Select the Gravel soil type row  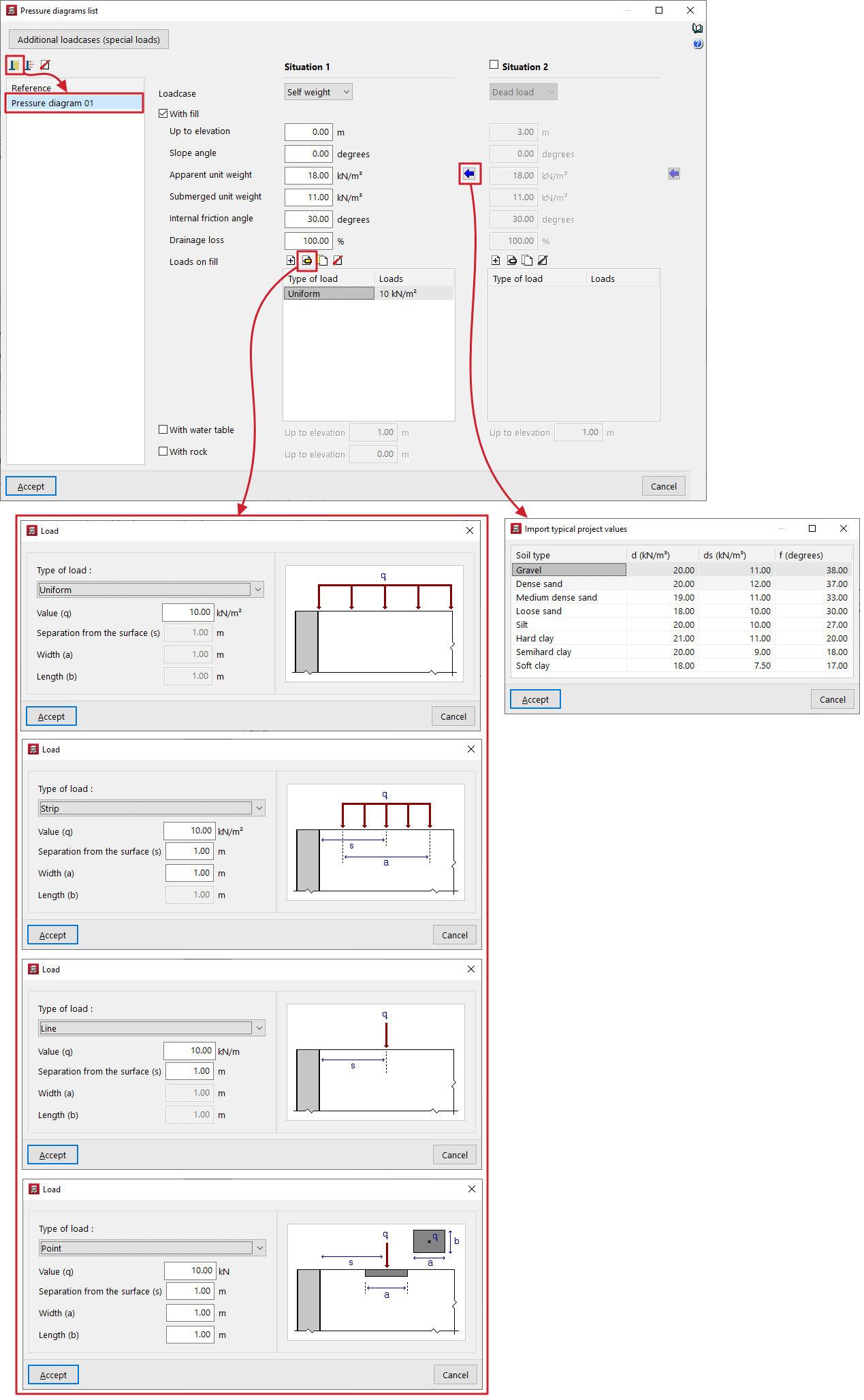(x=682, y=570)
